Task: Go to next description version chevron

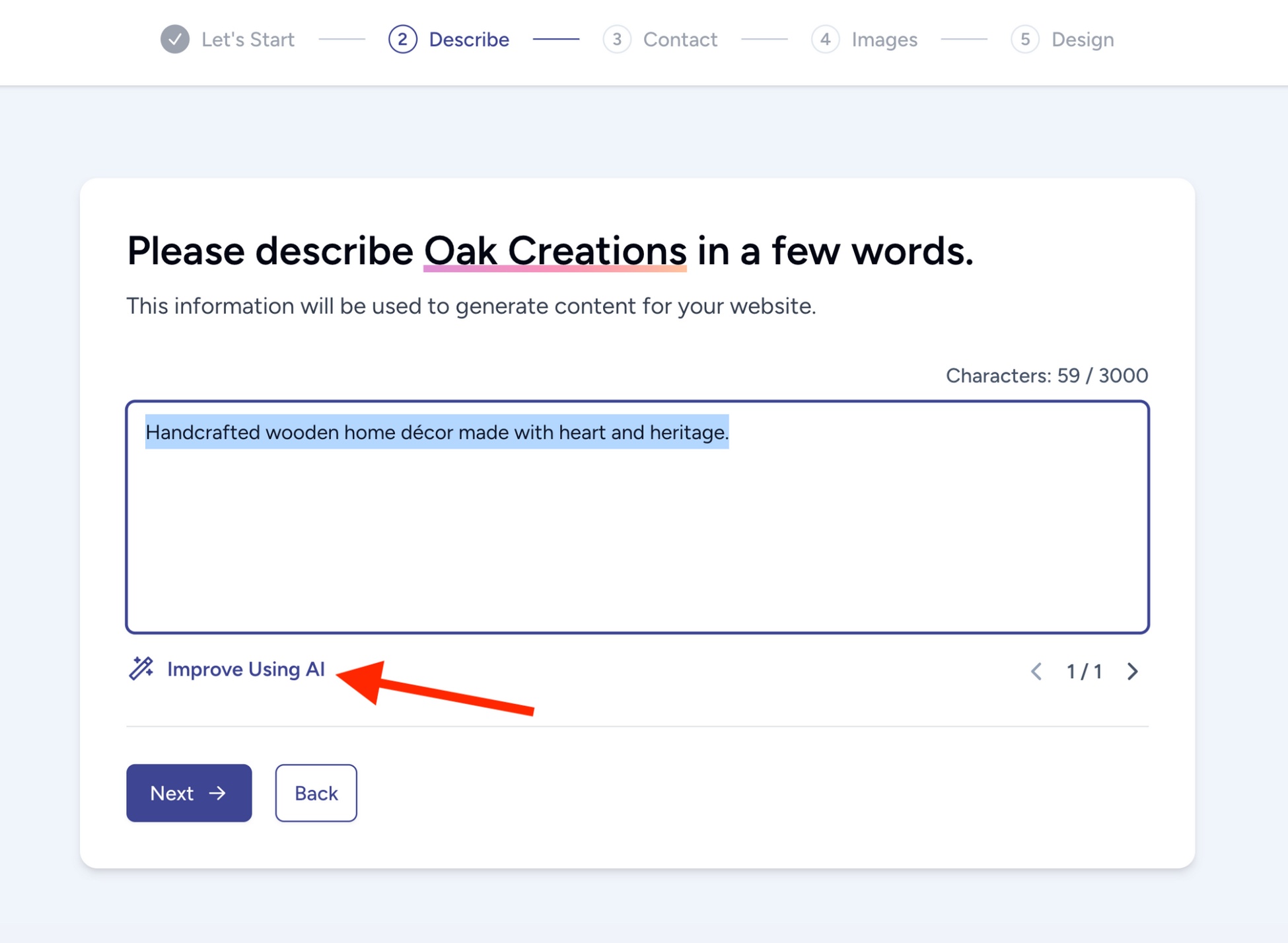Action: (x=1133, y=672)
